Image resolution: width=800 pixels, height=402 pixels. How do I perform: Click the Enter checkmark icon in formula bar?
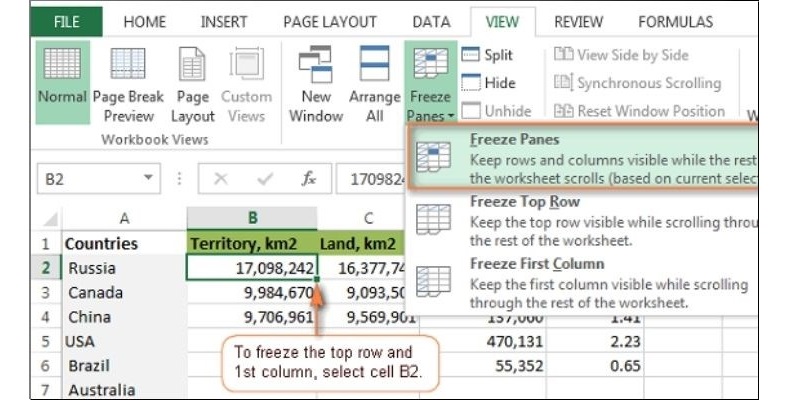(x=265, y=179)
